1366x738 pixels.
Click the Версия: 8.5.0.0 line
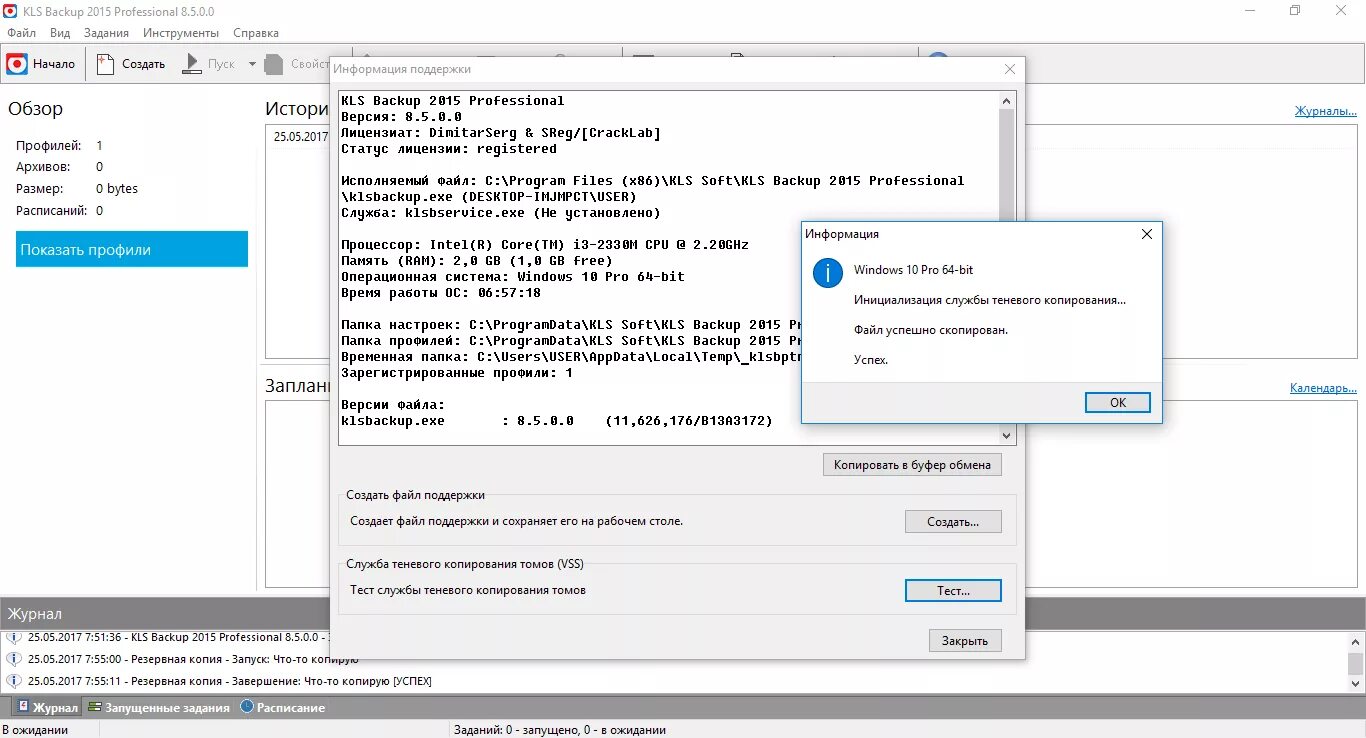point(401,117)
